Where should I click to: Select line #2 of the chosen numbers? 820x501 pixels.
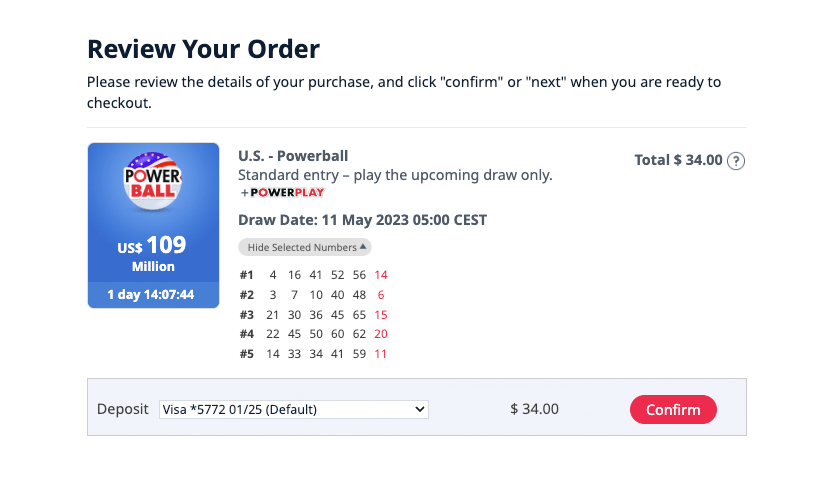click(x=314, y=295)
